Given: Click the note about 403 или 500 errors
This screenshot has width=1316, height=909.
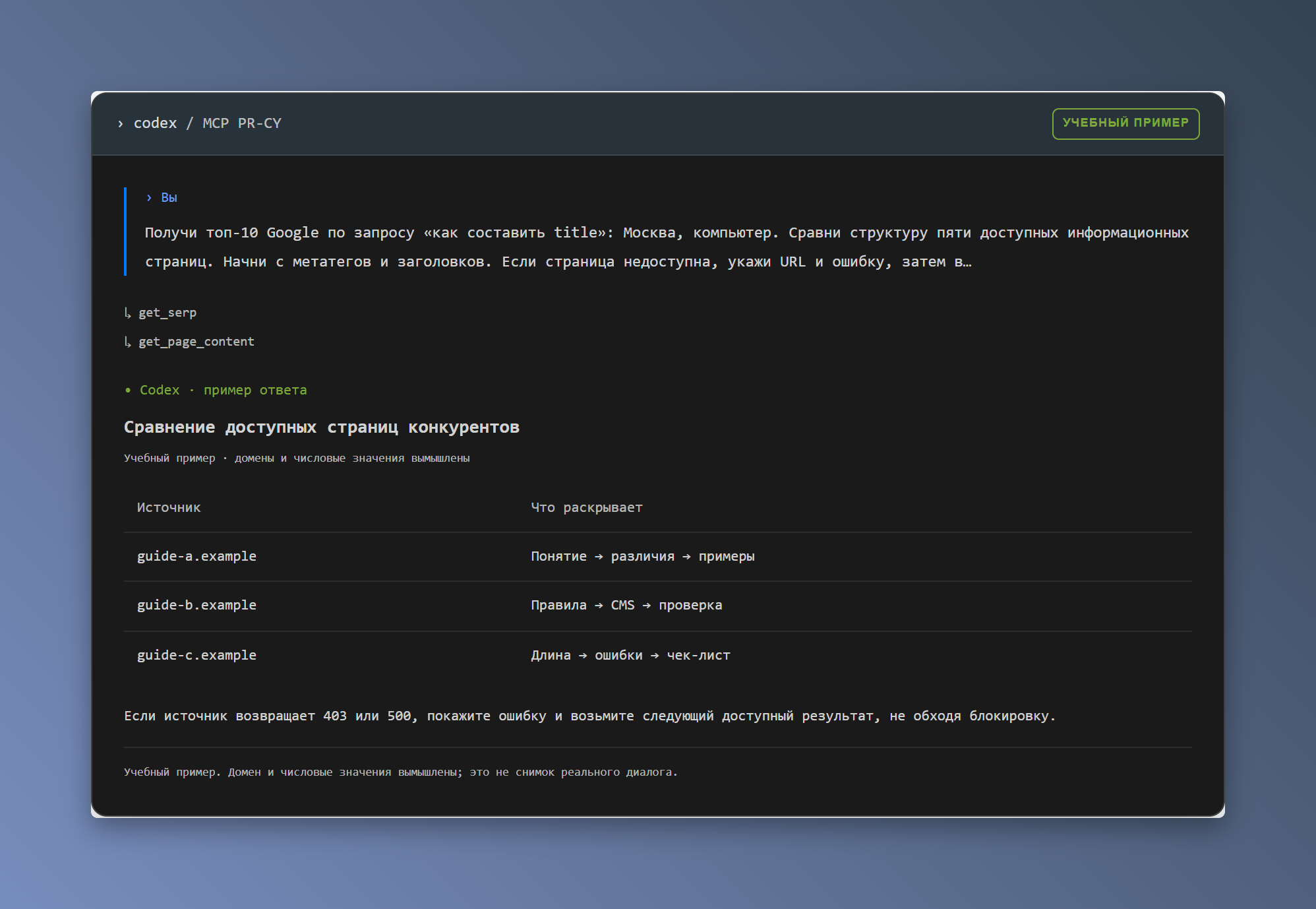Looking at the screenshot, I should pyautogui.click(x=590, y=716).
